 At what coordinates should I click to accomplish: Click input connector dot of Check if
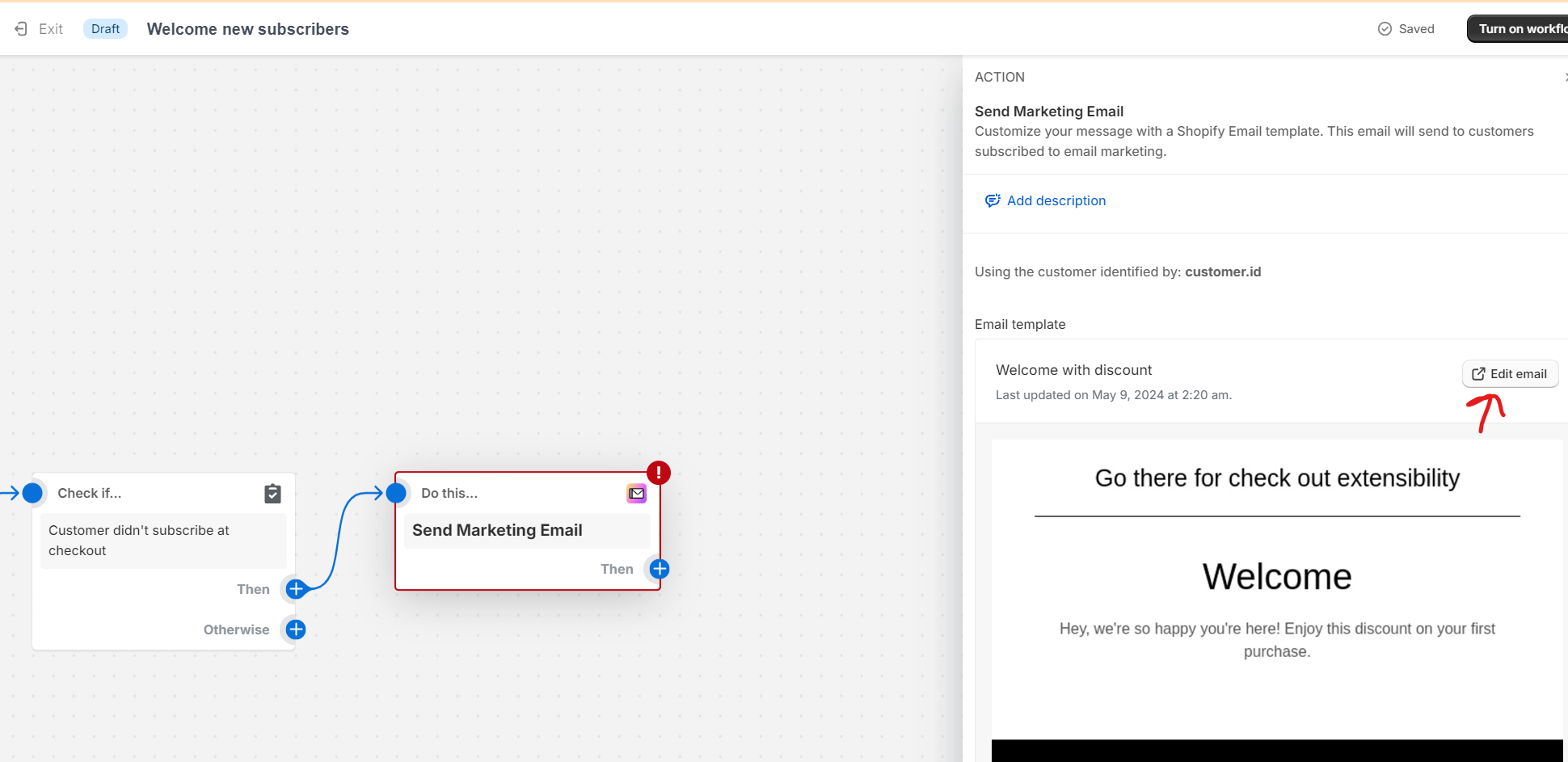coord(32,493)
